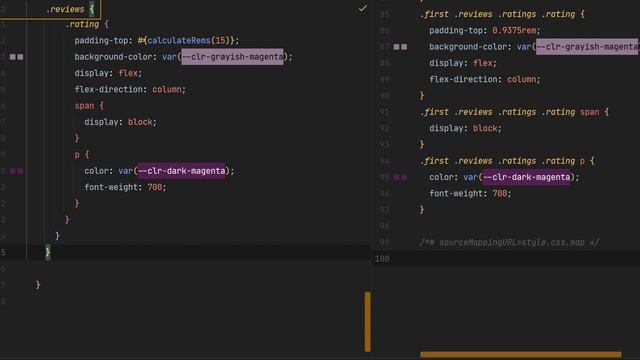This screenshot has width=640, height=360.
Task: Click ".first .reviews .ratings .rating span {" selector
Action: (x=515, y=112)
